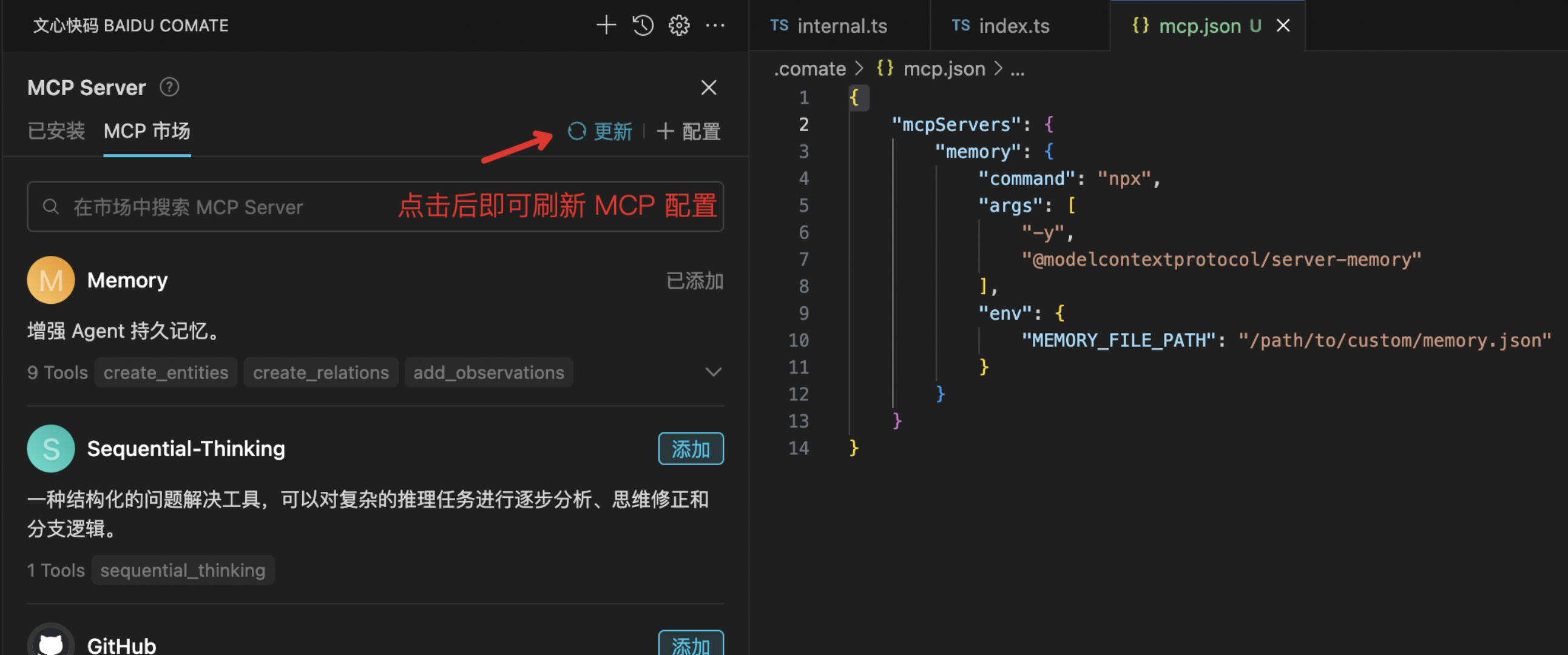Click the add_observations tool tag
Viewport: 1568px width, 655px height.
(x=488, y=372)
